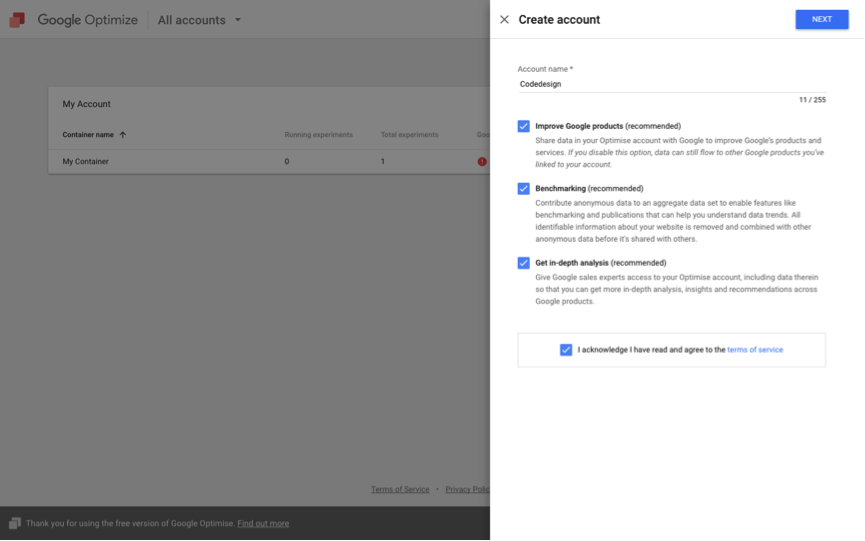
Task: Close the Create account panel
Action: tap(504, 20)
